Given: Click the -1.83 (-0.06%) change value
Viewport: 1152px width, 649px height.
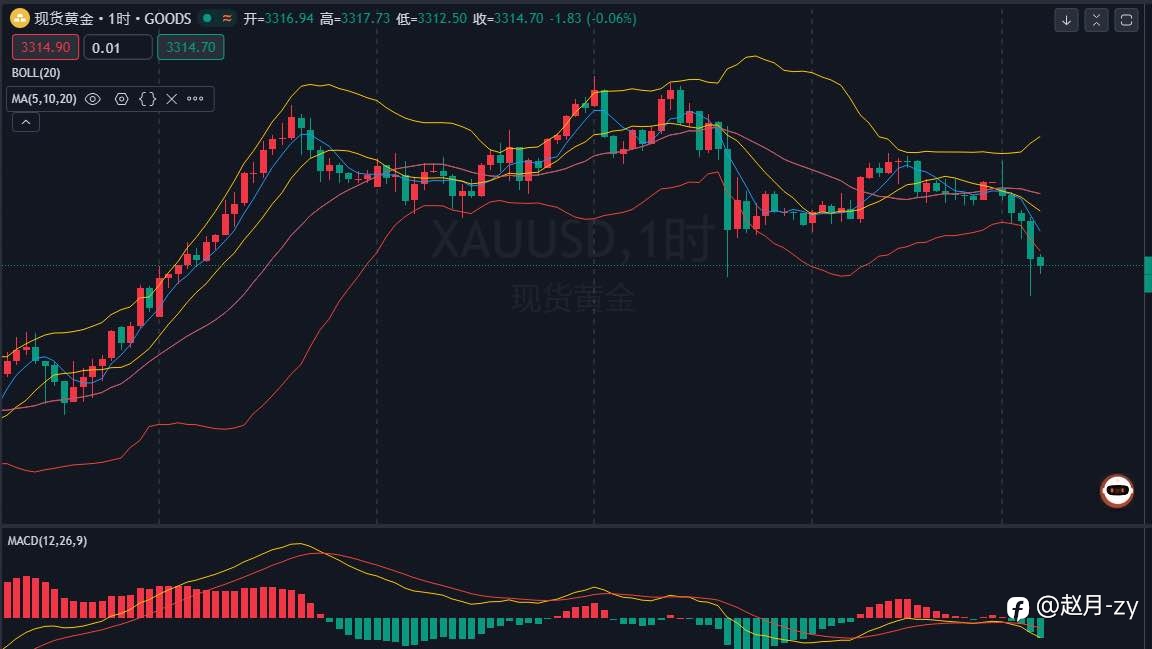Looking at the screenshot, I should (592, 18).
